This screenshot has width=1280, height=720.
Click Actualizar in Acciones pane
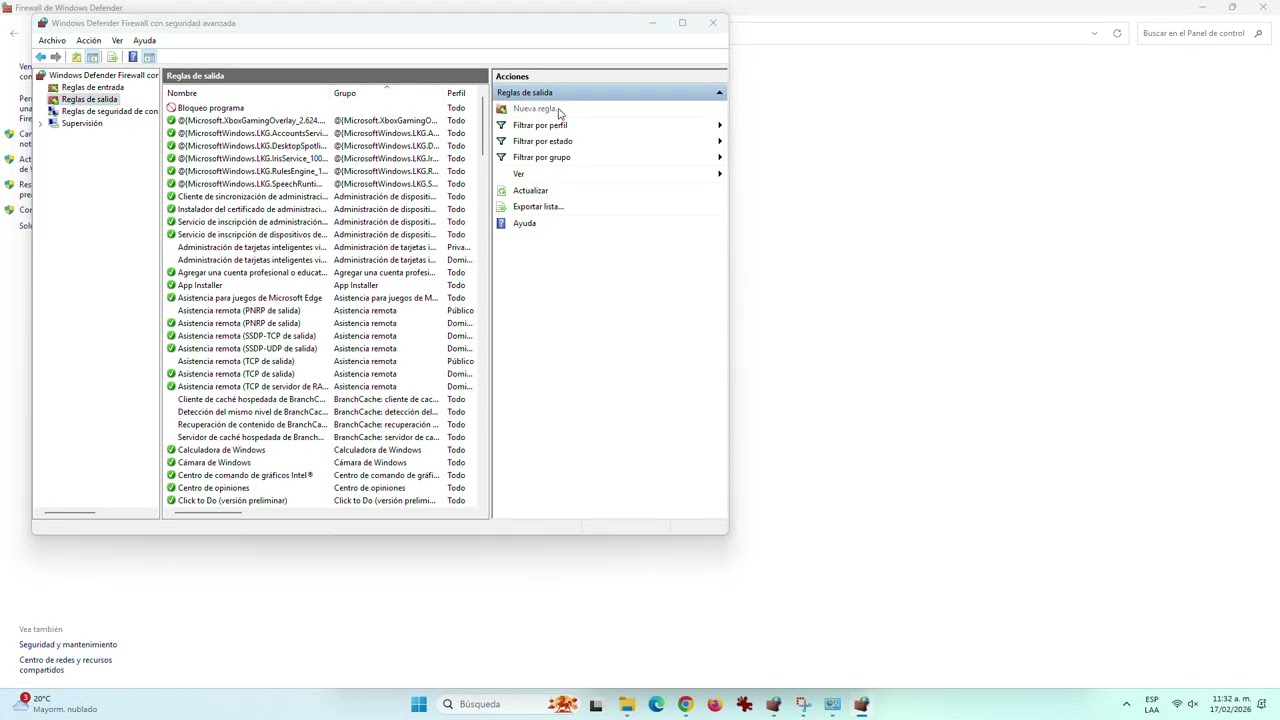point(530,190)
